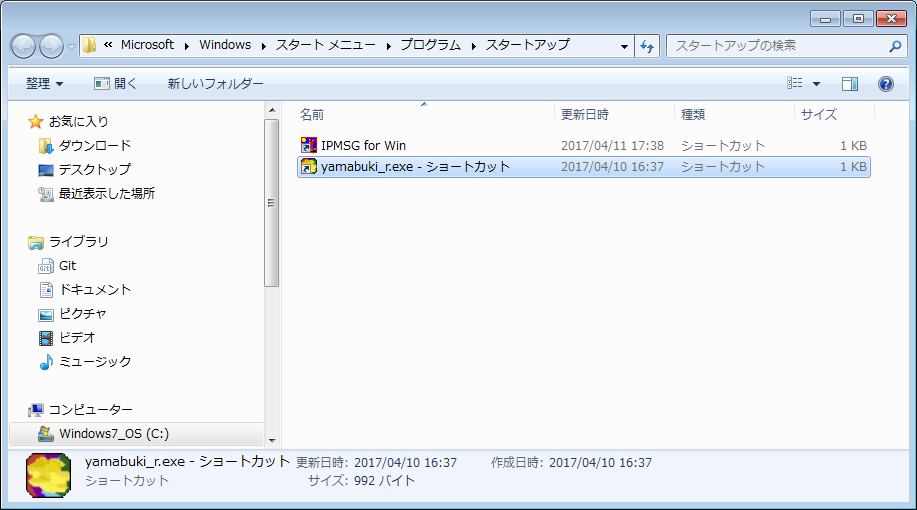The image size is (917, 510).
Task: Select the yamabuki_r.exe shortcut file icon
Action: pos(310,167)
